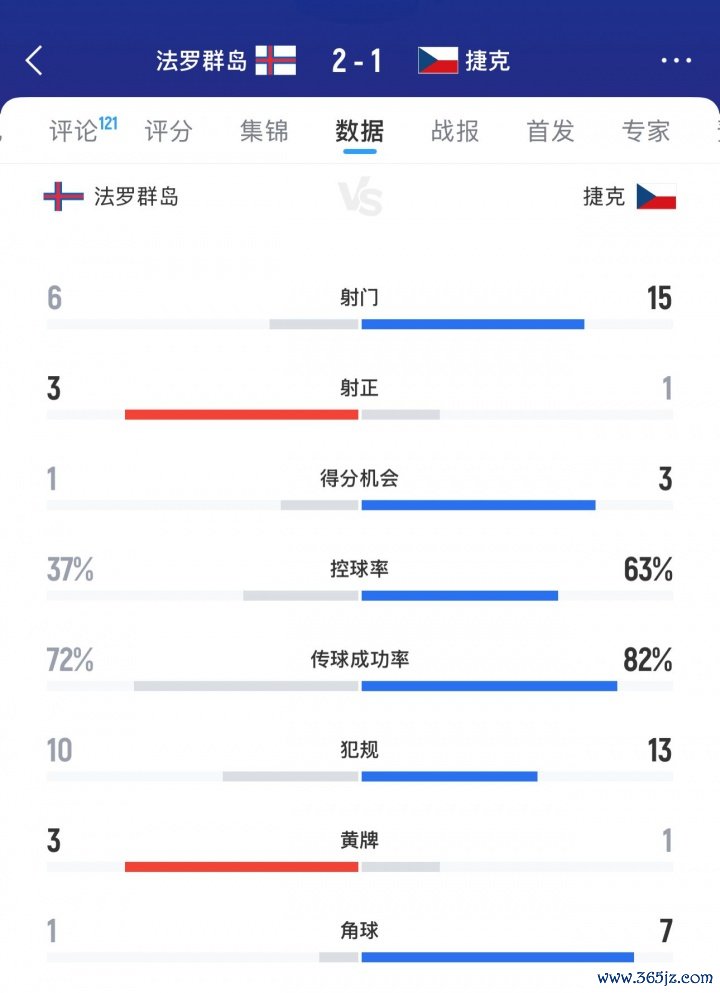Image resolution: width=720 pixels, height=993 pixels.
Task: Tap the 捷克 team name in header
Action: [487, 61]
